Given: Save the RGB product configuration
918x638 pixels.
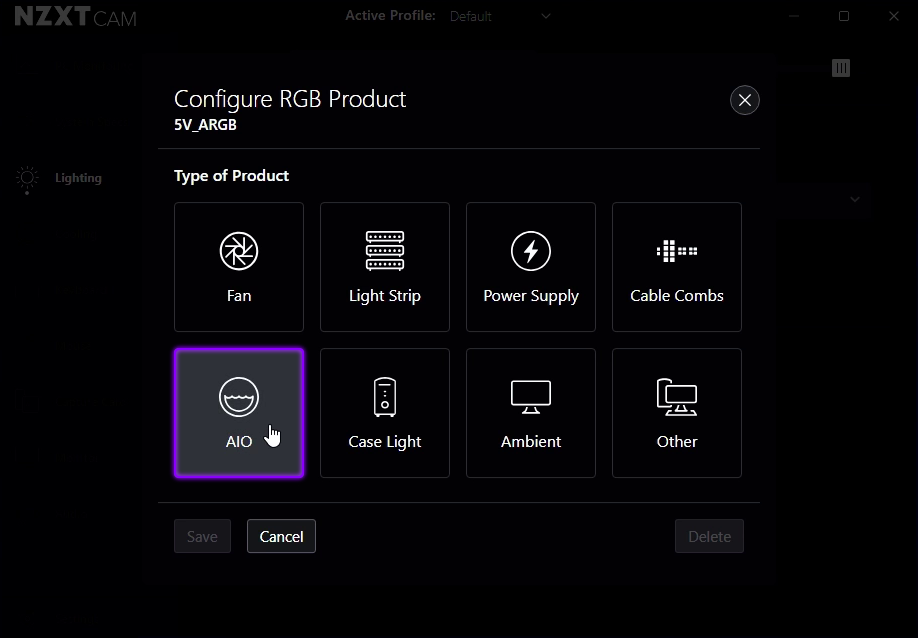Looking at the screenshot, I should click(202, 536).
